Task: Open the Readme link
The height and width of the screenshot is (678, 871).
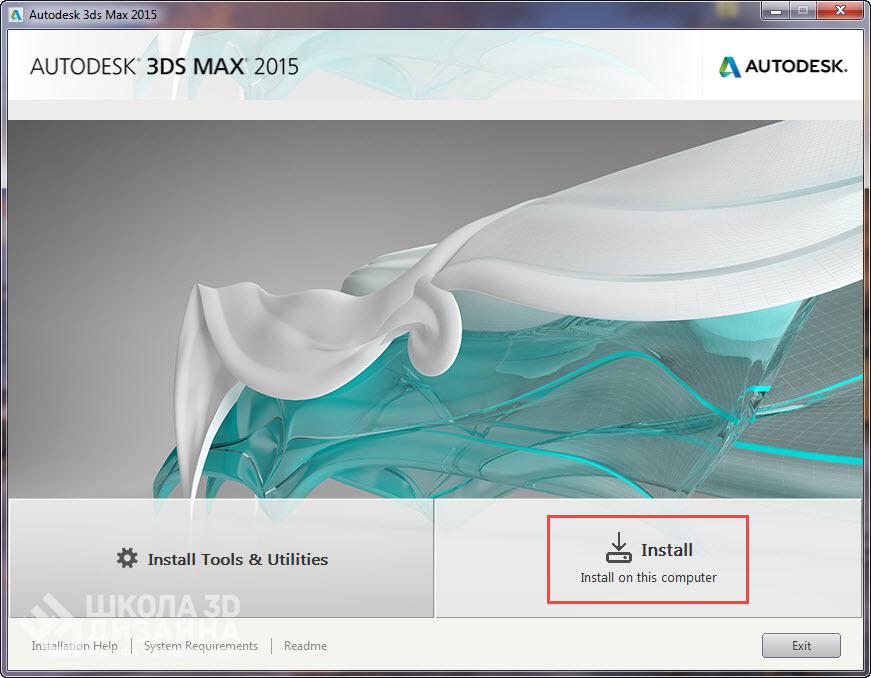Action: click(306, 646)
